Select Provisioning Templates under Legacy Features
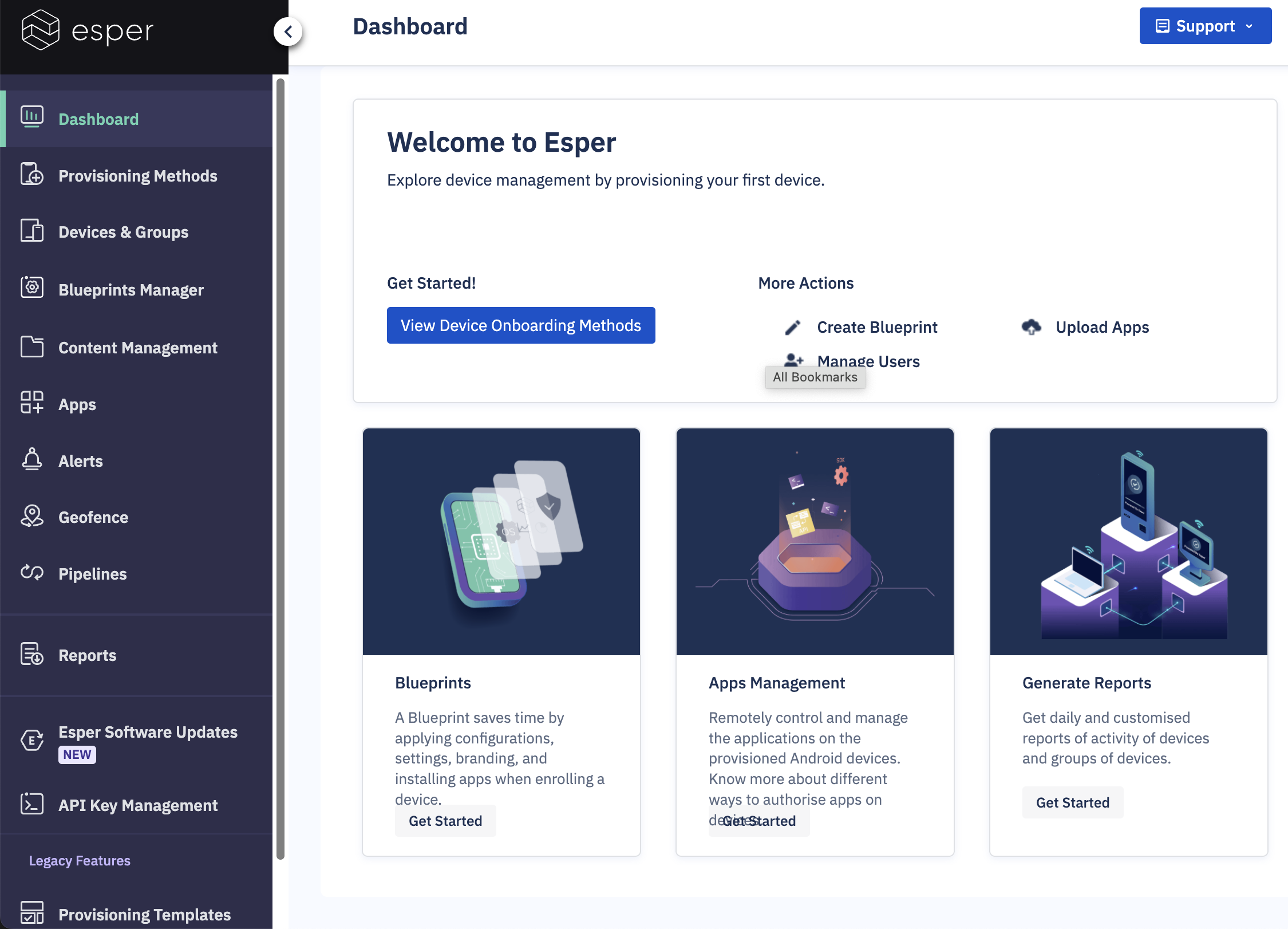This screenshot has height=929, width=1288. pos(144,914)
